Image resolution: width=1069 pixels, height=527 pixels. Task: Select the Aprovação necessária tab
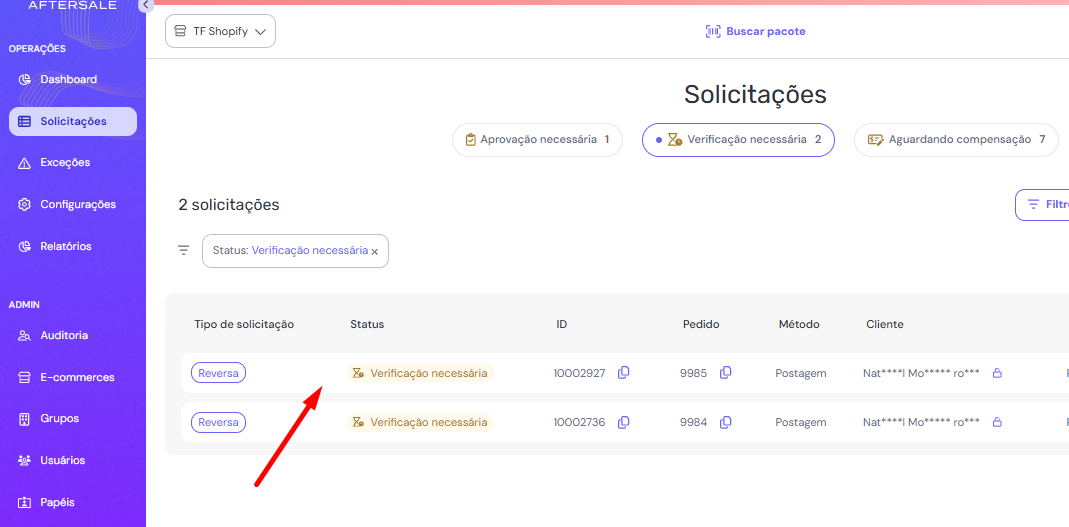[x=537, y=140]
